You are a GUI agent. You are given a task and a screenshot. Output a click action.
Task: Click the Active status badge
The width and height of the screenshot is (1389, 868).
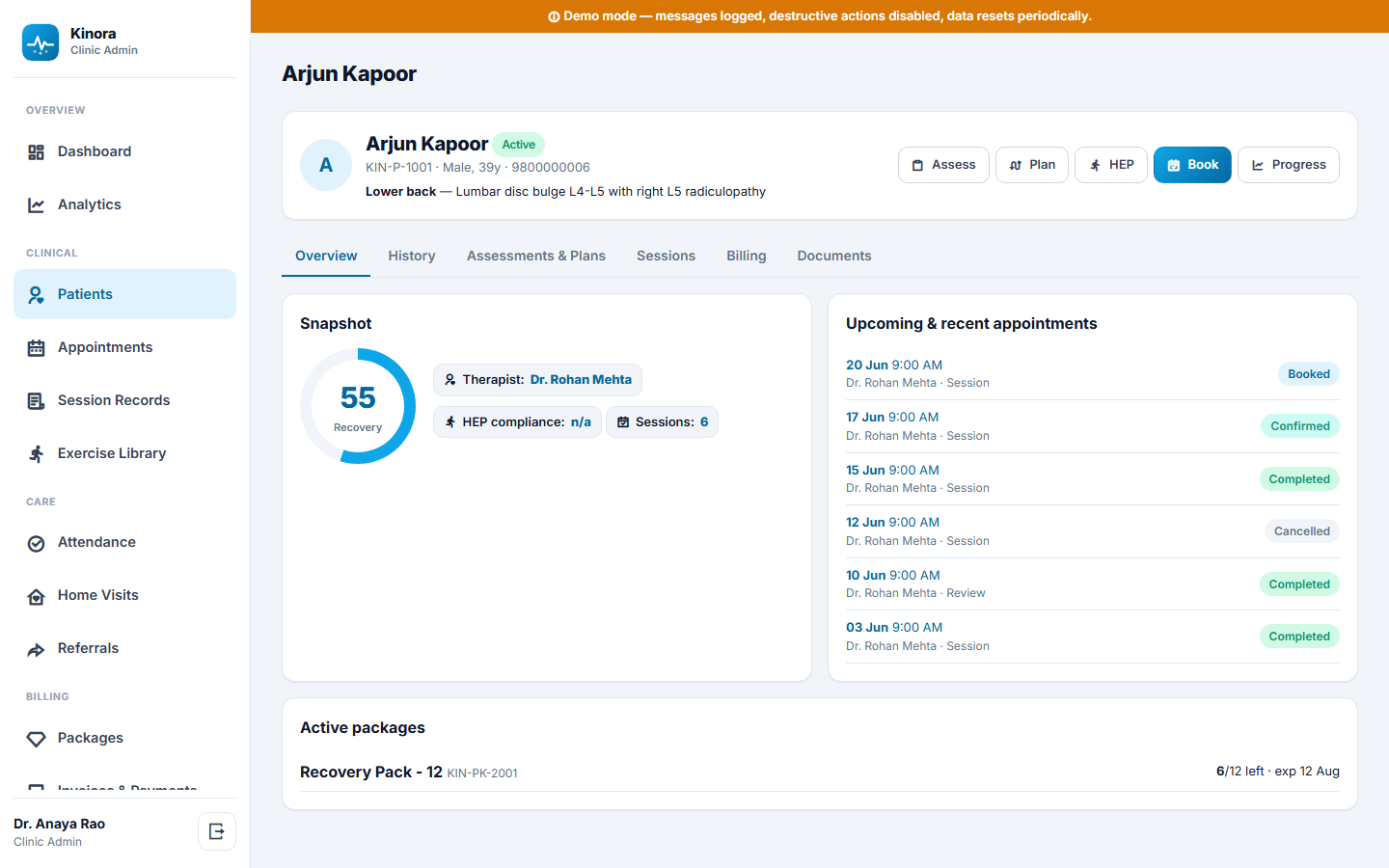[519, 145]
